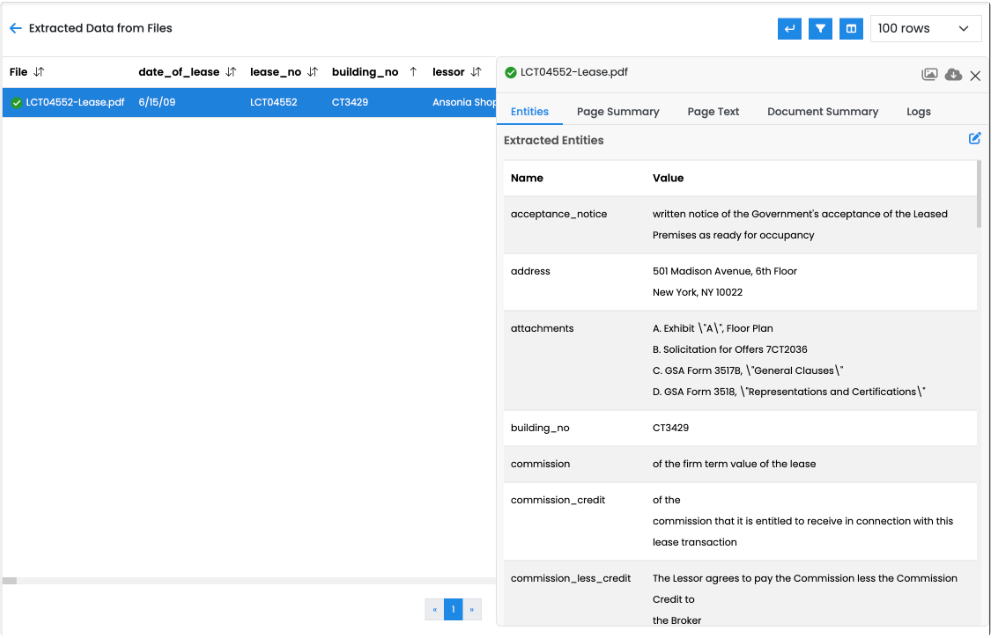The image size is (992, 638).
Task: Click the Name column header in entities
Action: (x=527, y=178)
